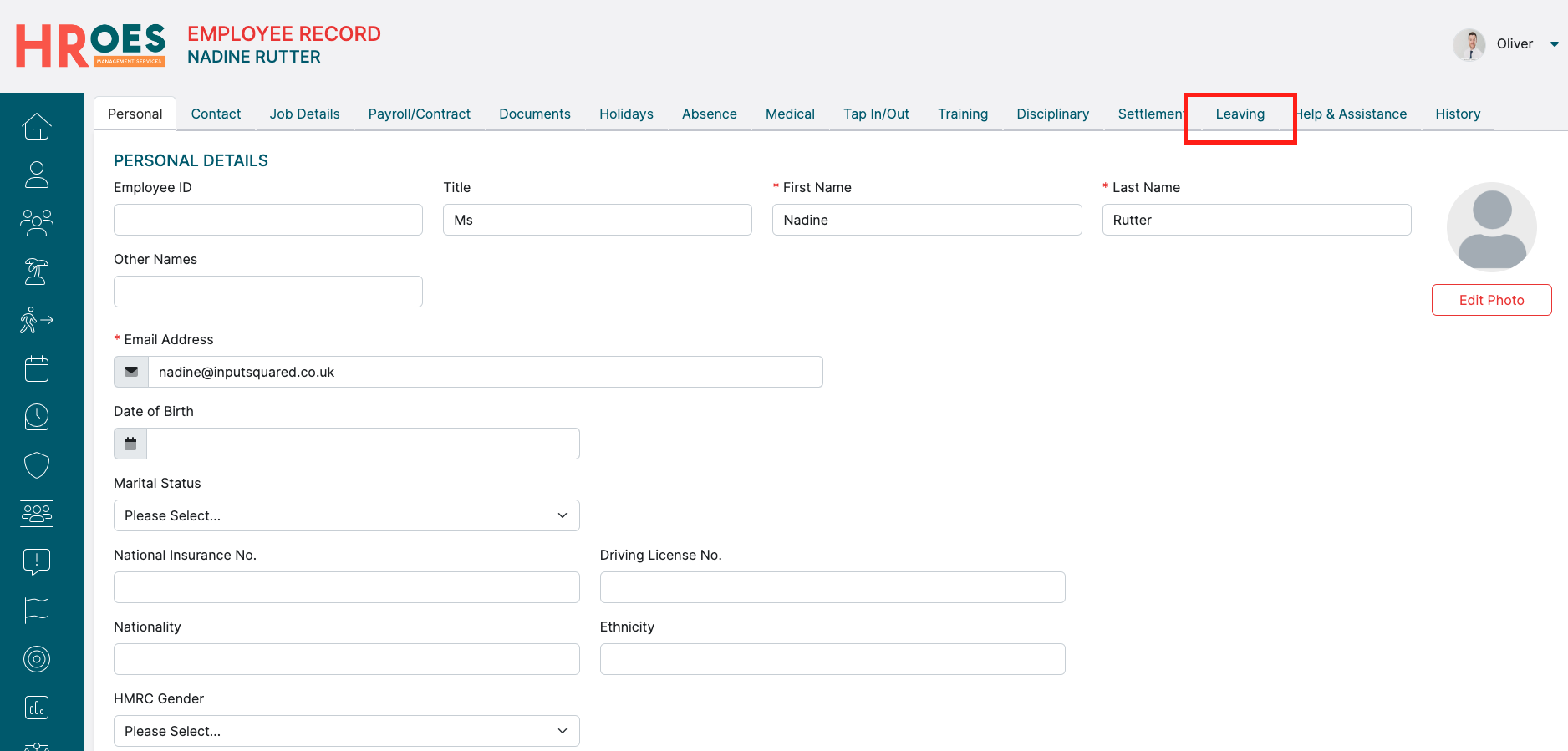Switch to the Leaving tab
Screen dimensions: 1568x751
click(x=1240, y=114)
